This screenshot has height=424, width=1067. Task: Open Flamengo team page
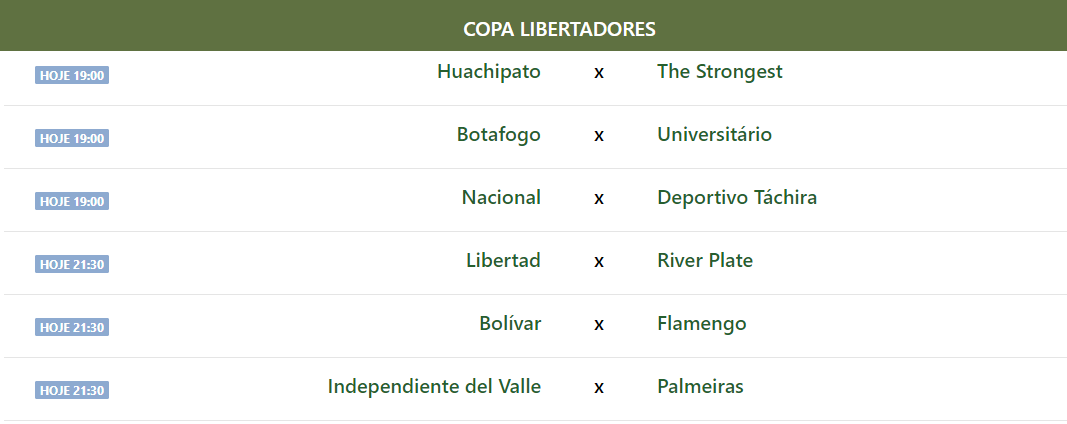pyautogui.click(x=702, y=324)
